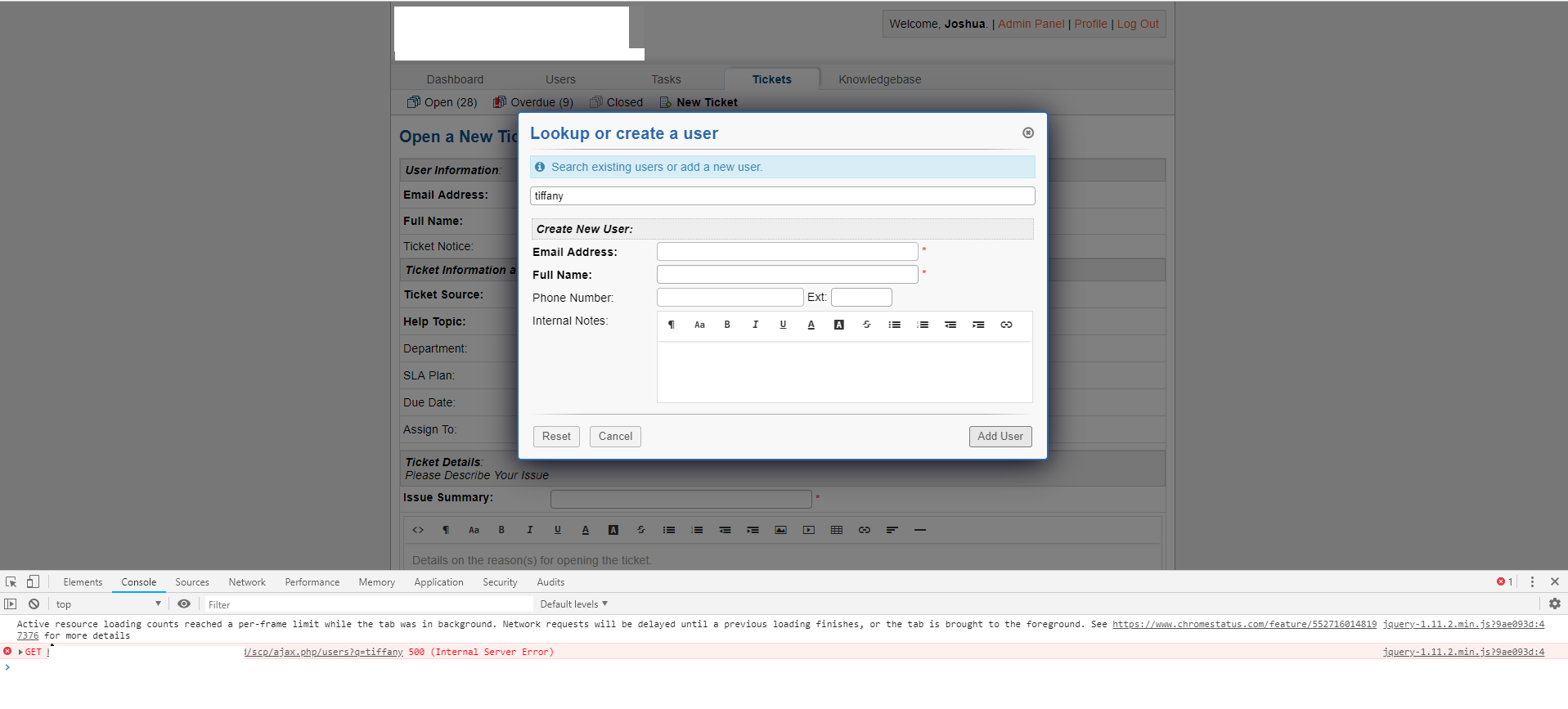1568x709 pixels.
Task: Close the Lookup or create a user dialog
Action: click(1028, 132)
